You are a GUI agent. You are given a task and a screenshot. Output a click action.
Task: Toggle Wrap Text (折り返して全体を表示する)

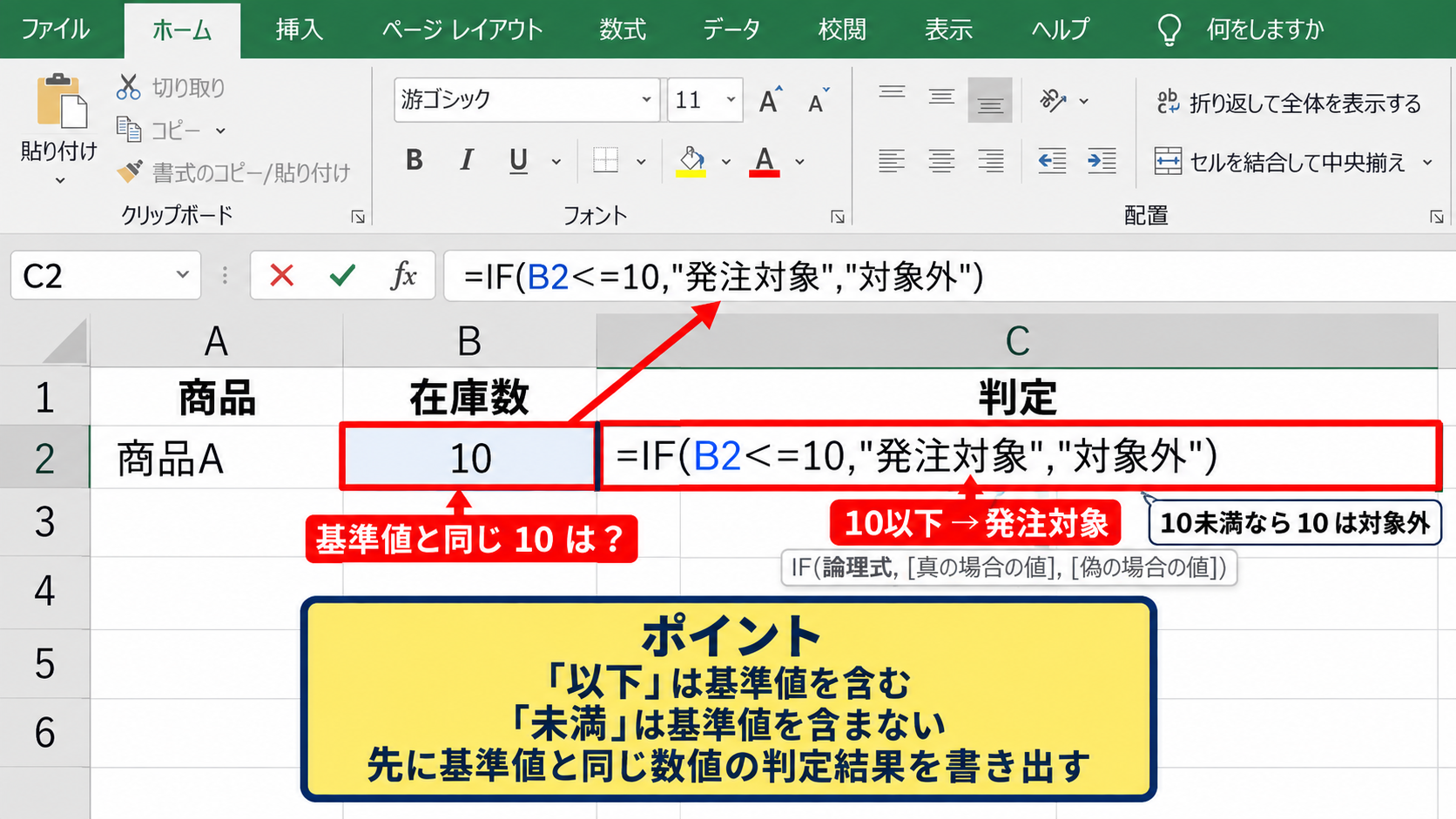coord(1290,103)
